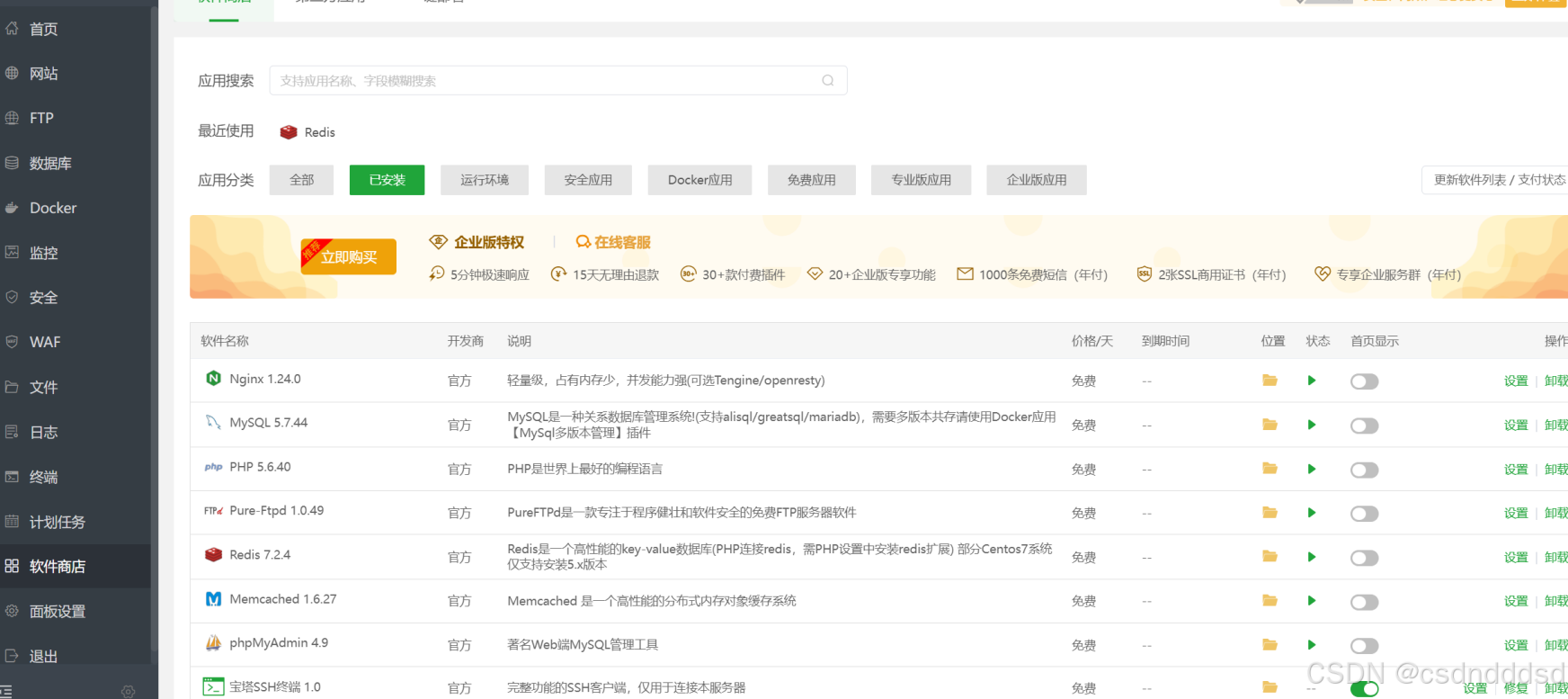
Task: Click Redis running status play icon
Action: (1312, 557)
